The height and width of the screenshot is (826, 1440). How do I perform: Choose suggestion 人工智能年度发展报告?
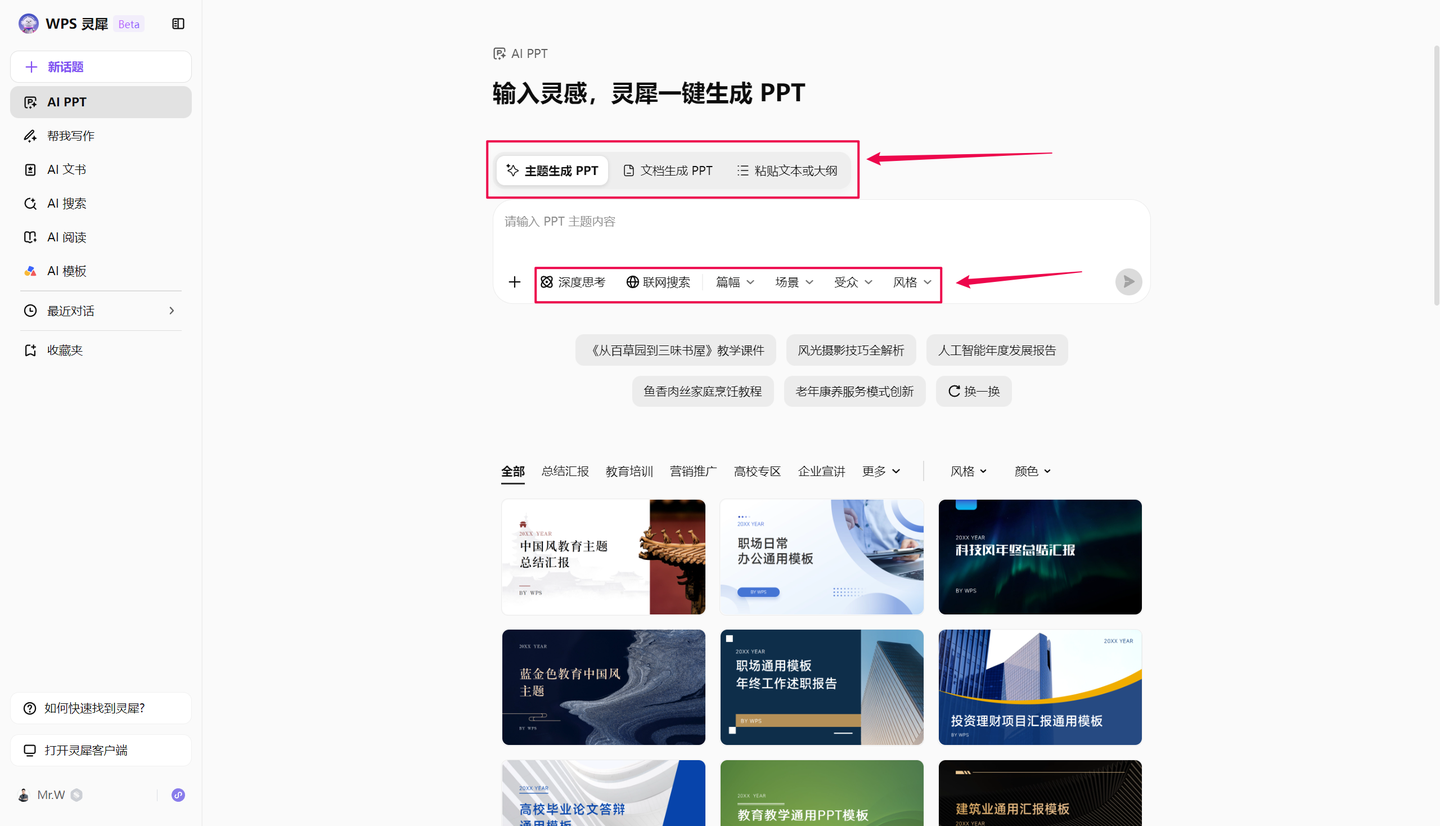pos(997,350)
